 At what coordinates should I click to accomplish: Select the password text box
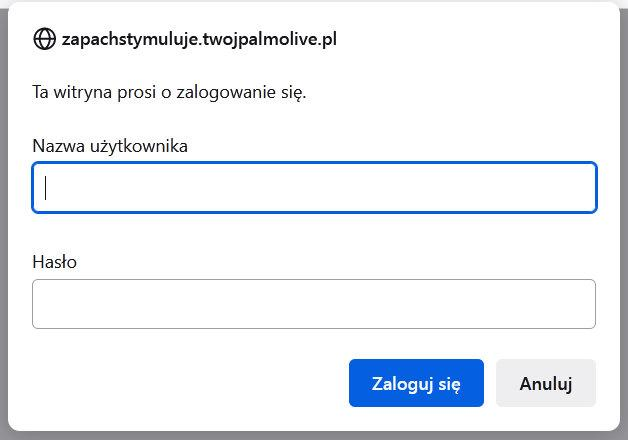click(x=314, y=304)
